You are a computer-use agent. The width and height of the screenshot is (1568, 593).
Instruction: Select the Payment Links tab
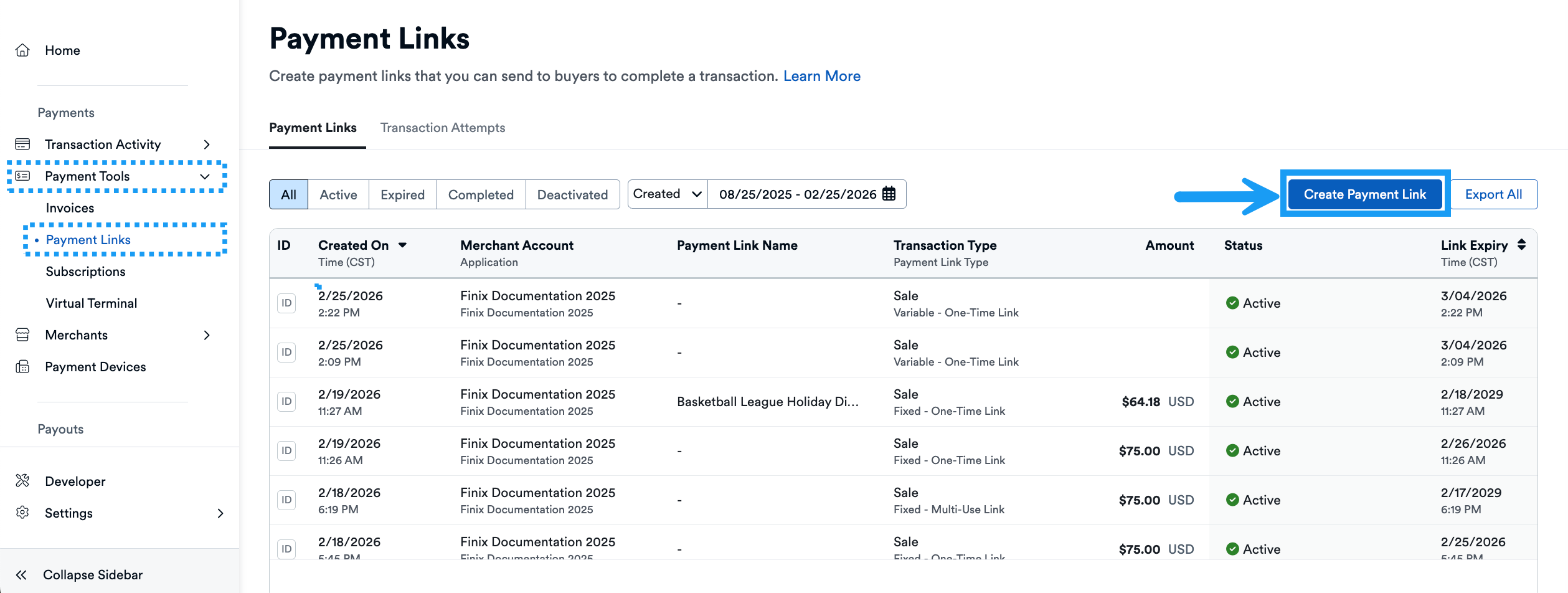313,128
